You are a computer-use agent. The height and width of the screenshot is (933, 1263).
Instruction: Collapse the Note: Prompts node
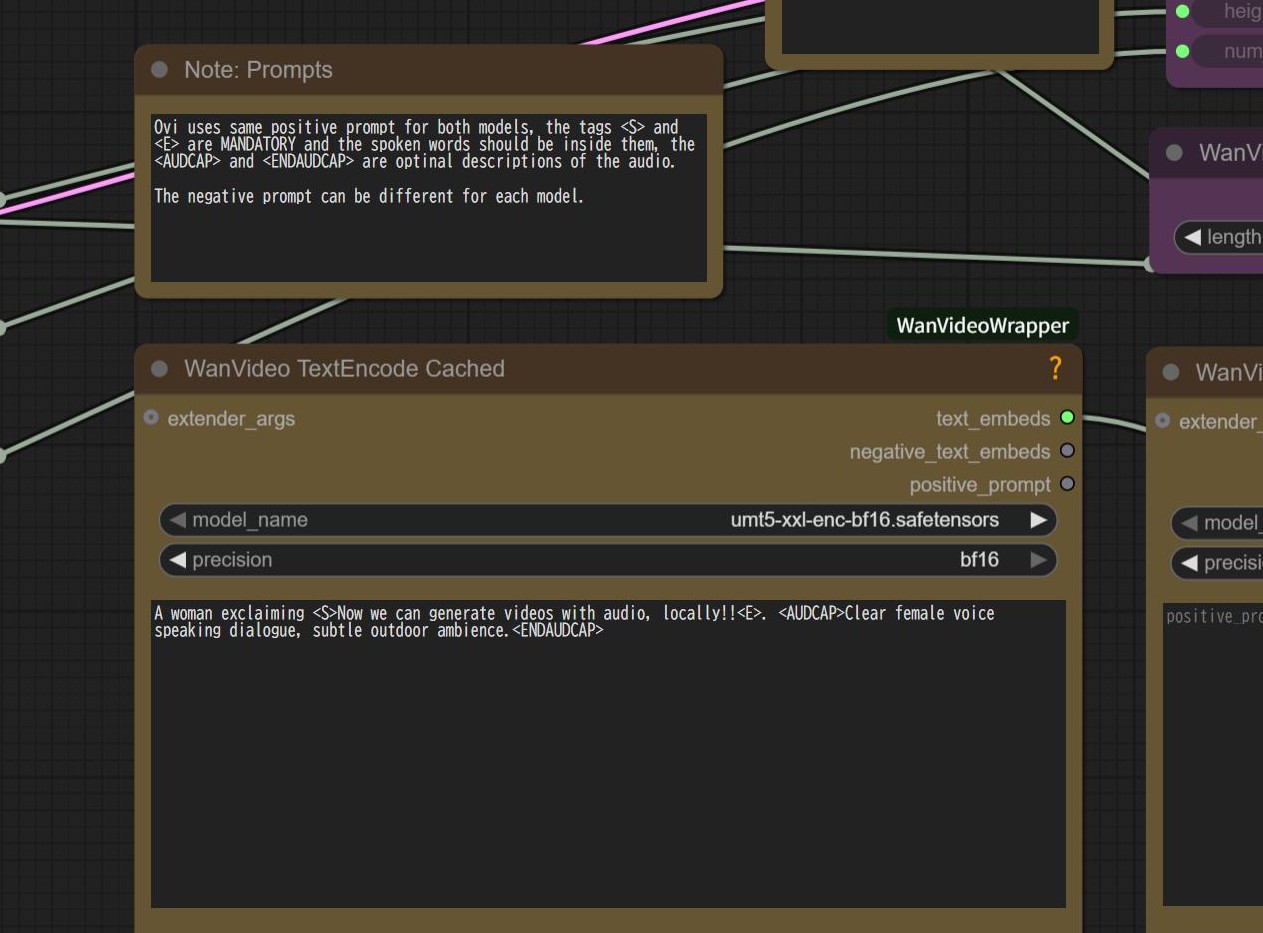[159, 70]
